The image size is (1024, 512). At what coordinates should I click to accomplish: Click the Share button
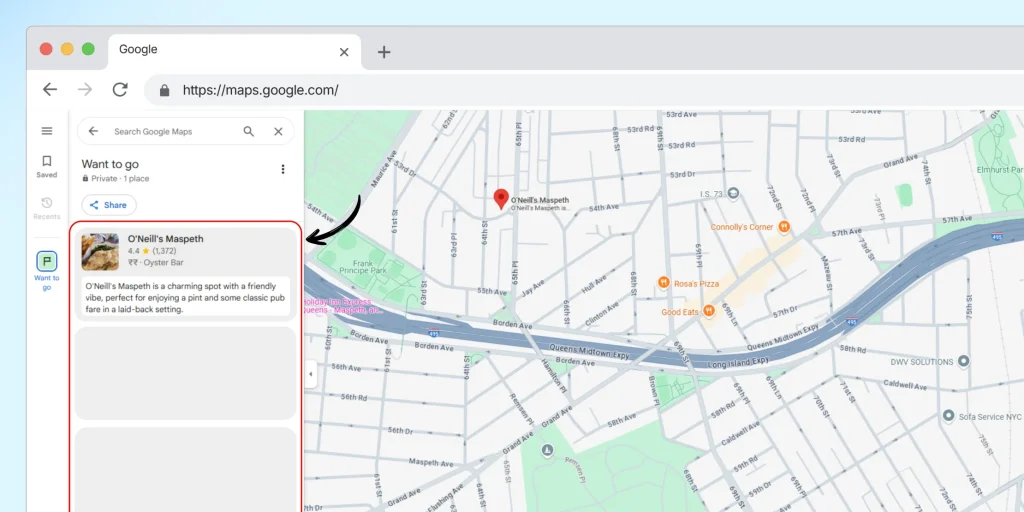[108, 205]
